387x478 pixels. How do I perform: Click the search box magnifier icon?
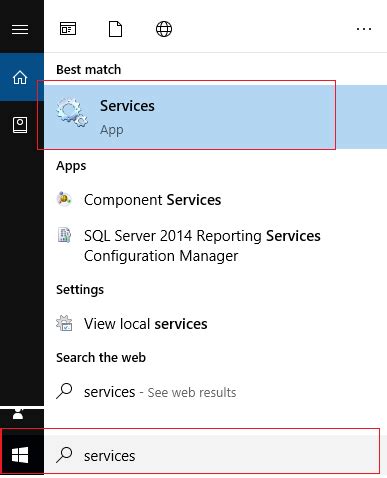click(64, 455)
